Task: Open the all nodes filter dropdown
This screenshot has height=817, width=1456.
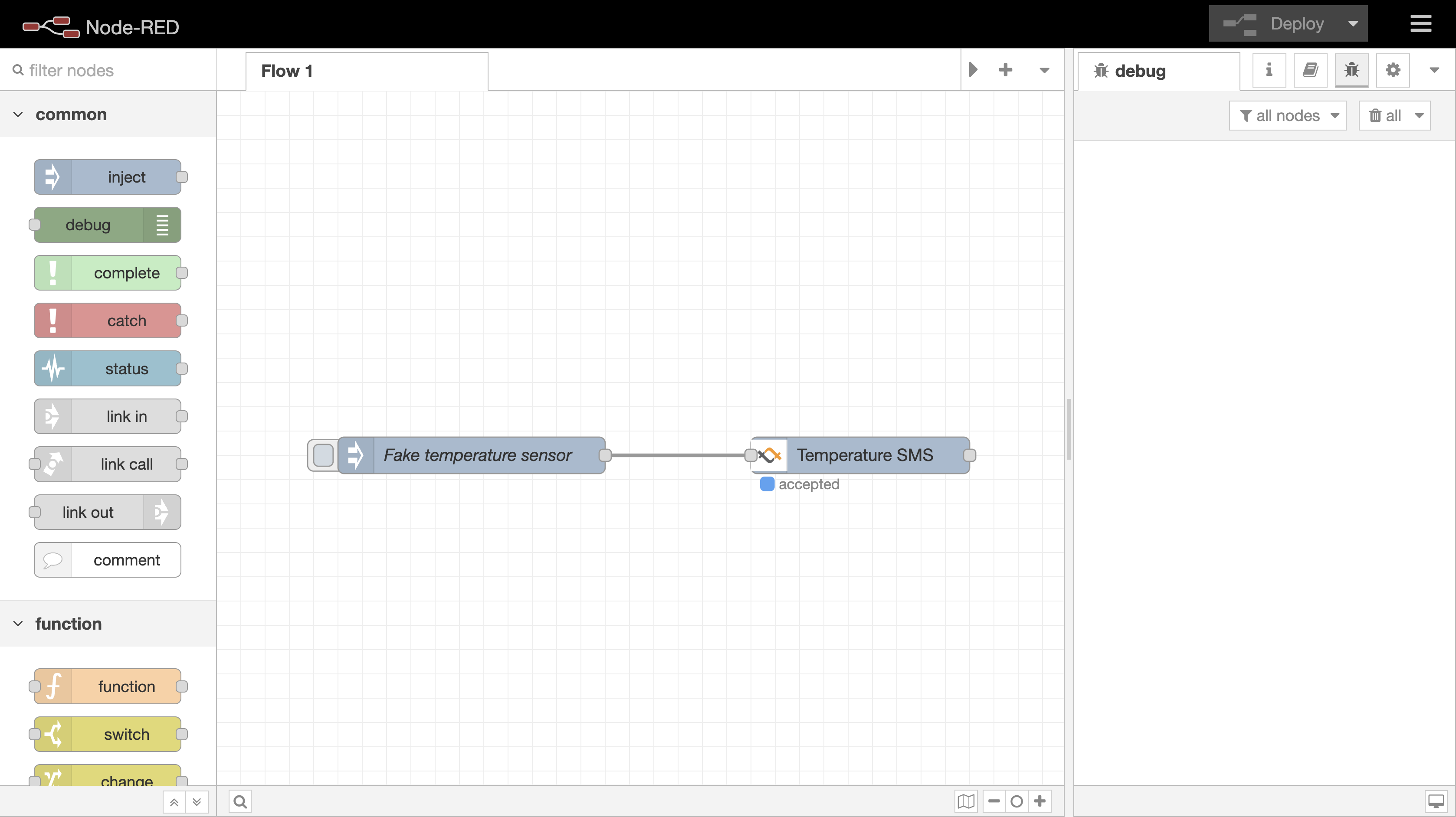Action: point(1288,116)
